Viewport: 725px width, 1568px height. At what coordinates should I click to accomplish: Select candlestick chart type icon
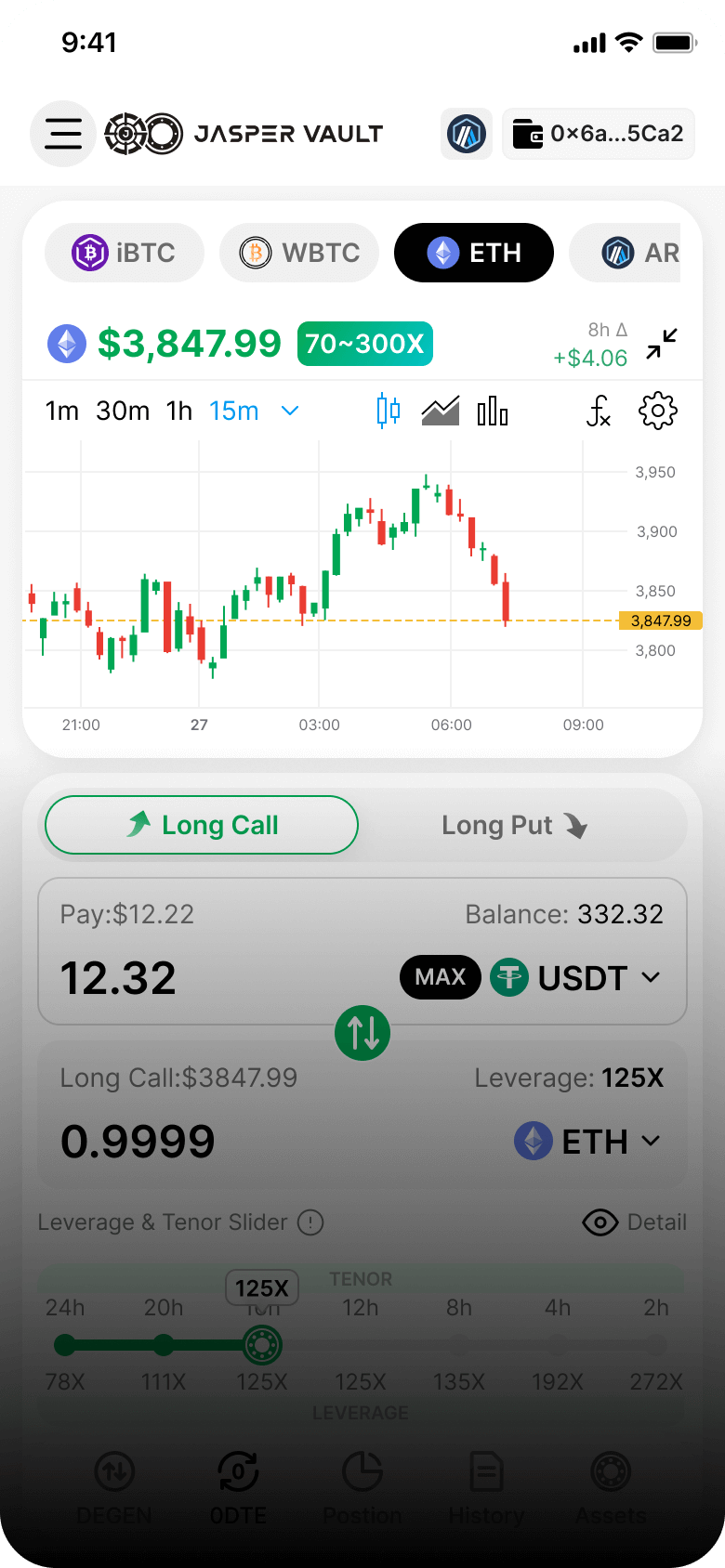click(389, 411)
